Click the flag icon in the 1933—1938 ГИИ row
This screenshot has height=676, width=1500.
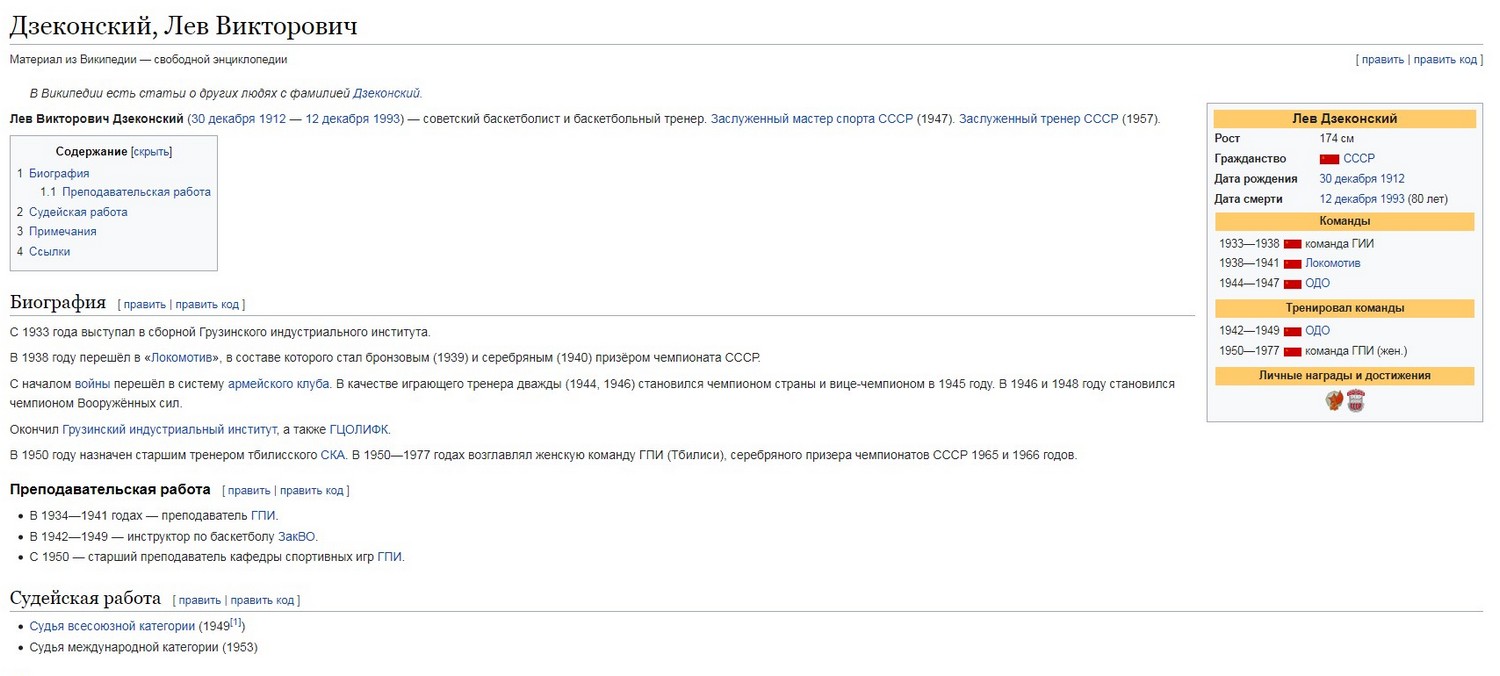(x=1292, y=244)
